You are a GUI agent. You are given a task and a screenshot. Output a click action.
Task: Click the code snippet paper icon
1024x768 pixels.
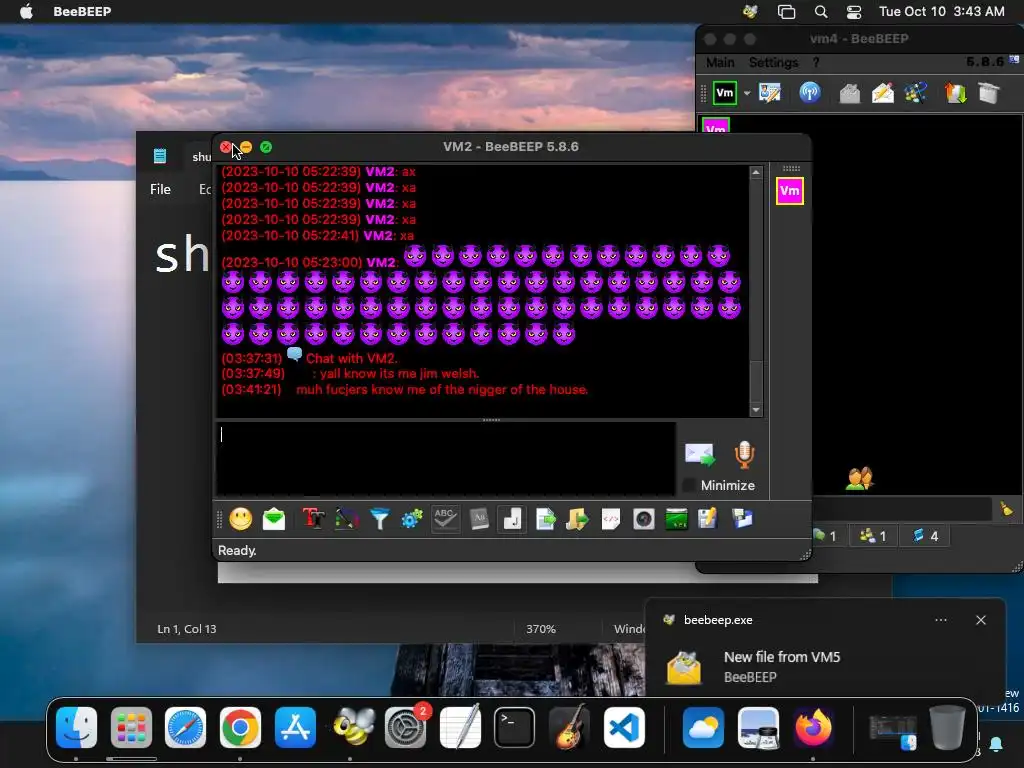point(611,519)
